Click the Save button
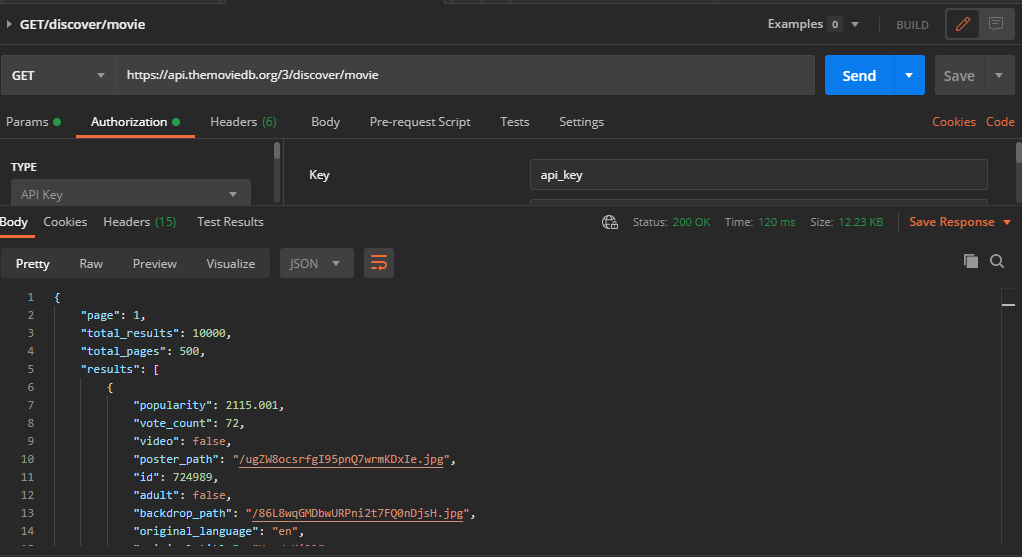The height and width of the screenshot is (557, 1022). point(959,76)
